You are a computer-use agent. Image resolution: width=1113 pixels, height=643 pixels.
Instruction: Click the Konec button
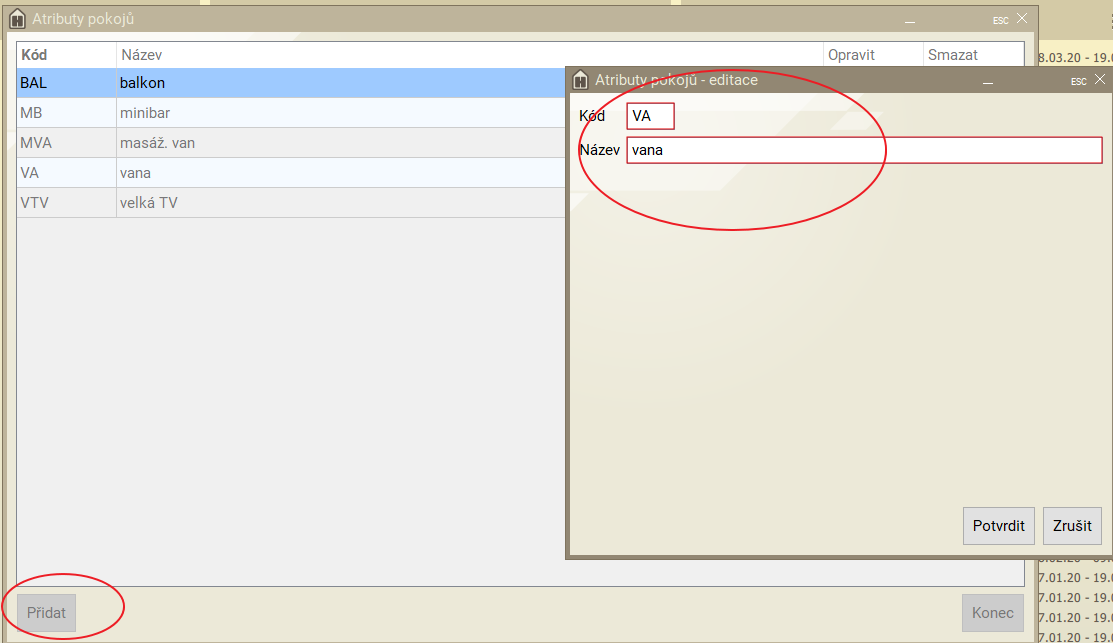click(992, 613)
